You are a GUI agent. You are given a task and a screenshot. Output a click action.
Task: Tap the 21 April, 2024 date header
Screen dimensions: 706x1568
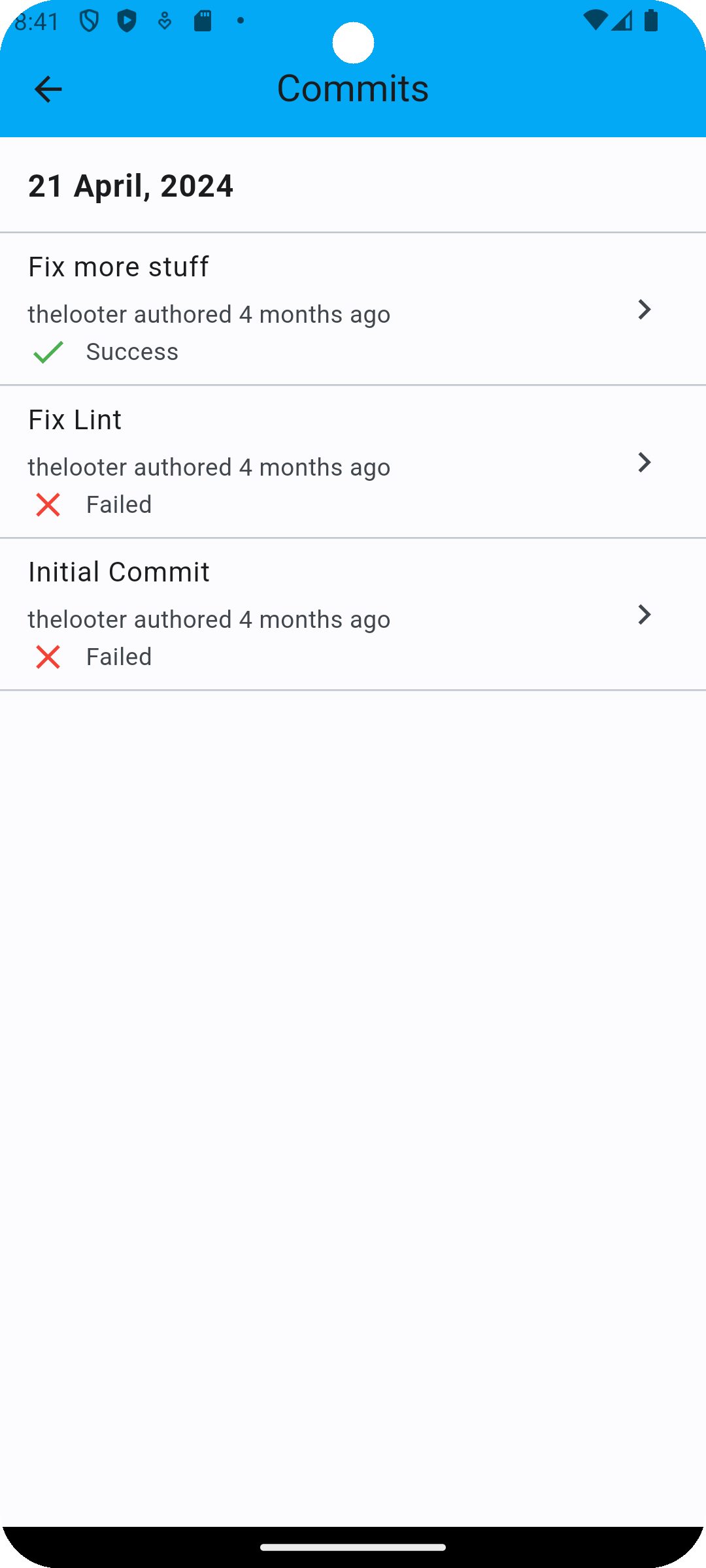(x=131, y=186)
